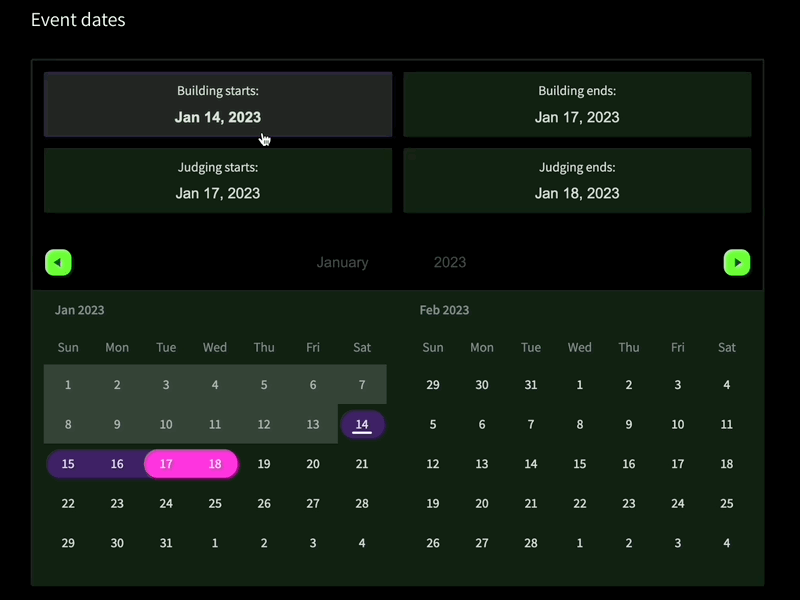Choose January 17 highlighted in pink
This screenshot has height=600, width=800.
166,464
